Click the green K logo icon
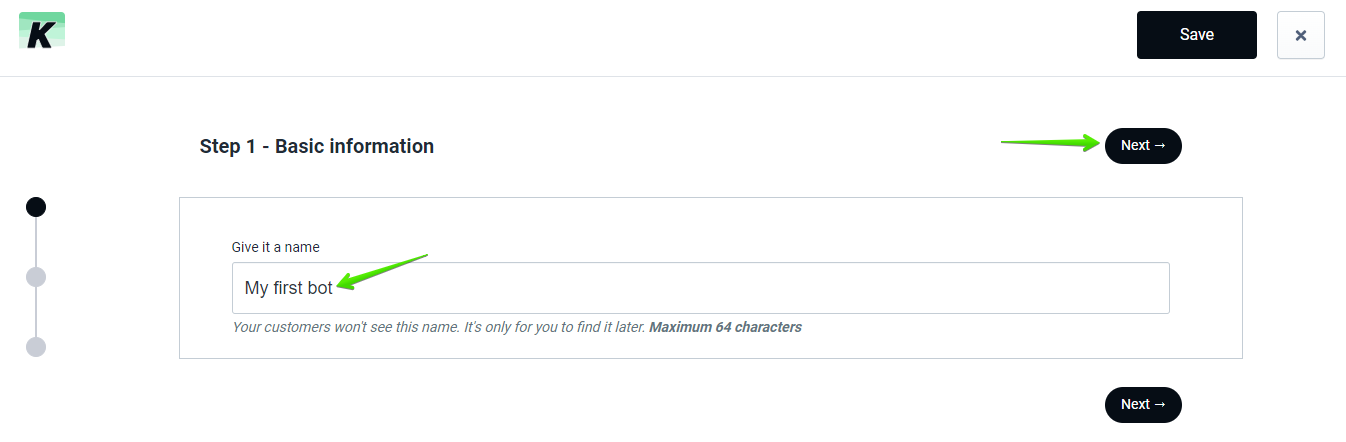 click(x=42, y=30)
